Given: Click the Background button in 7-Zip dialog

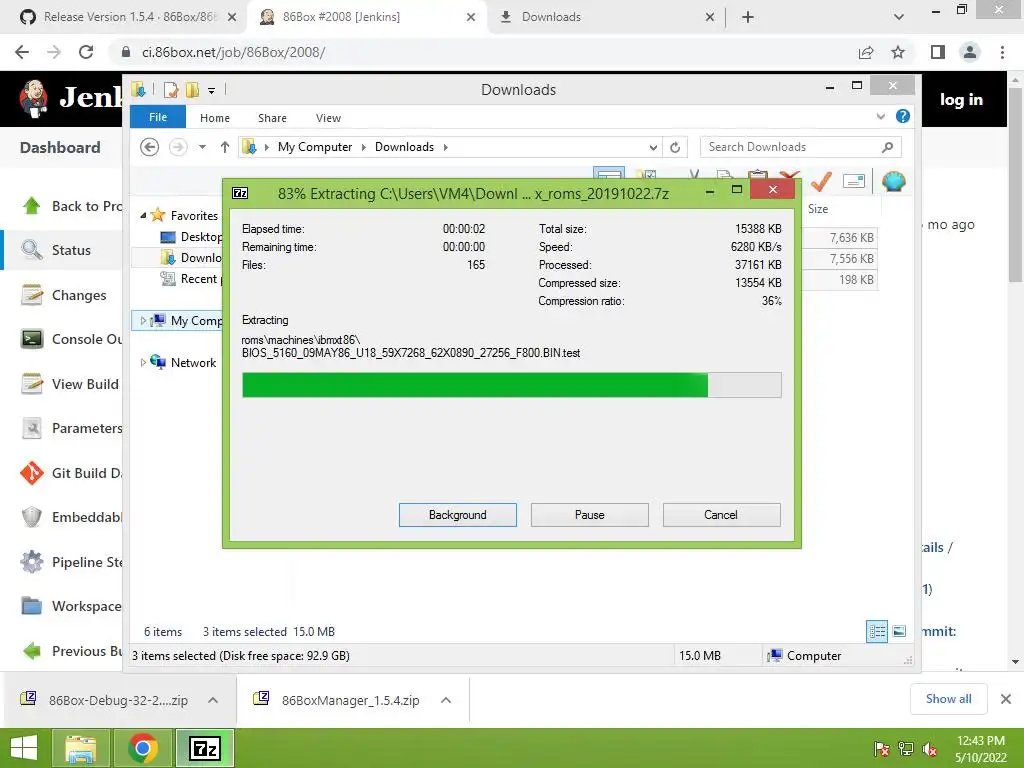Looking at the screenshot, I should click(457, 515).
